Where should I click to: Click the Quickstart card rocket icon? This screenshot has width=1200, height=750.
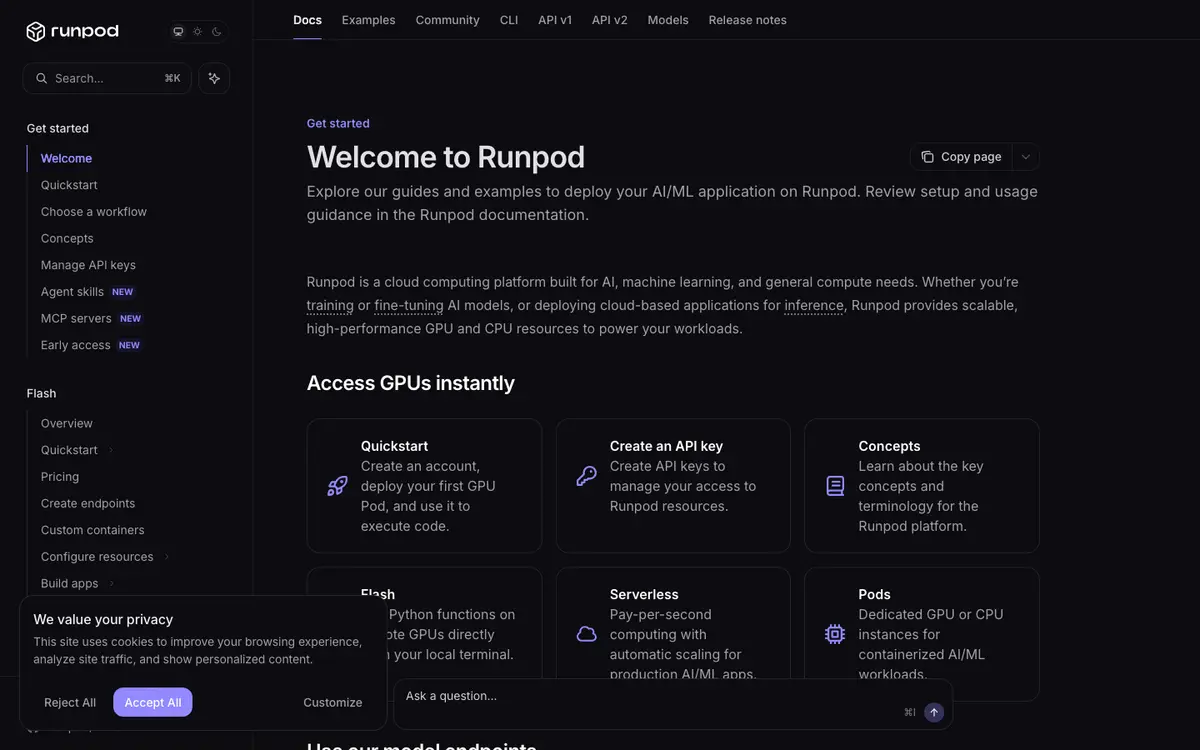(337, 486)
